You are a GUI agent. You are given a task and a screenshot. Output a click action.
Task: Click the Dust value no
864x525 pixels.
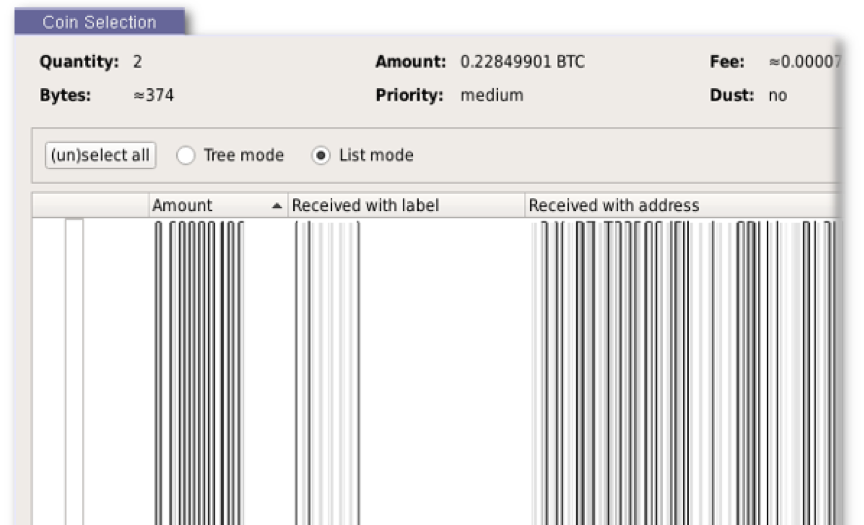click(x=777, y=95)
